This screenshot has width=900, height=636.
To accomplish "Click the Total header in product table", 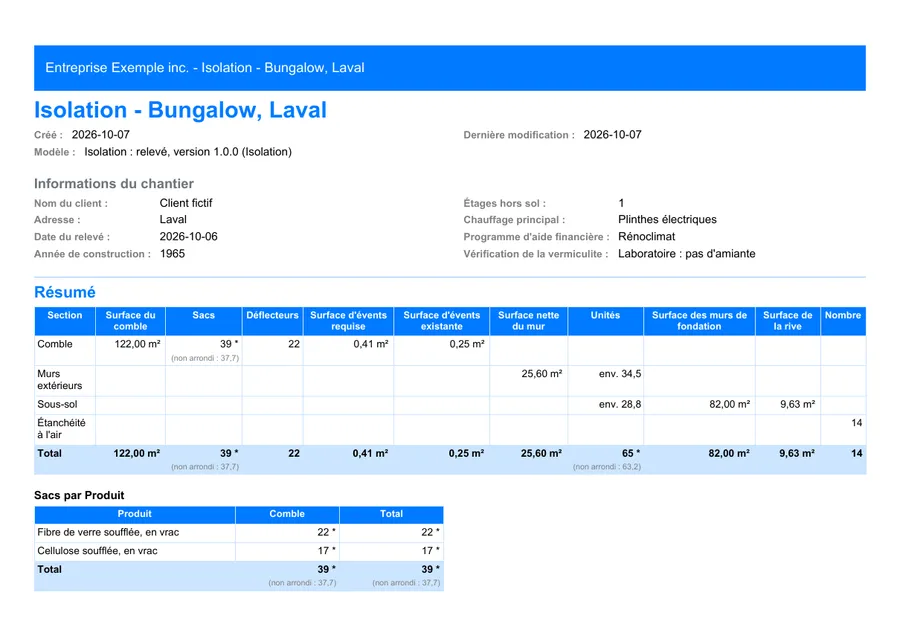I will 391,514.
